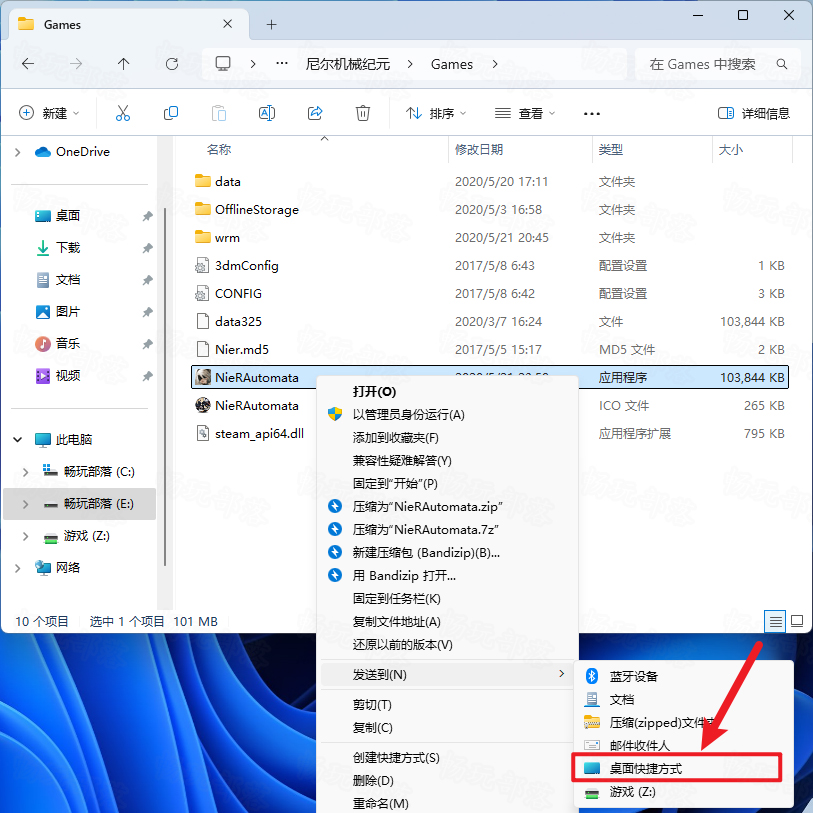
Task: Click the Delete trash icon in toolbar
Action: (x=362, y=113)
